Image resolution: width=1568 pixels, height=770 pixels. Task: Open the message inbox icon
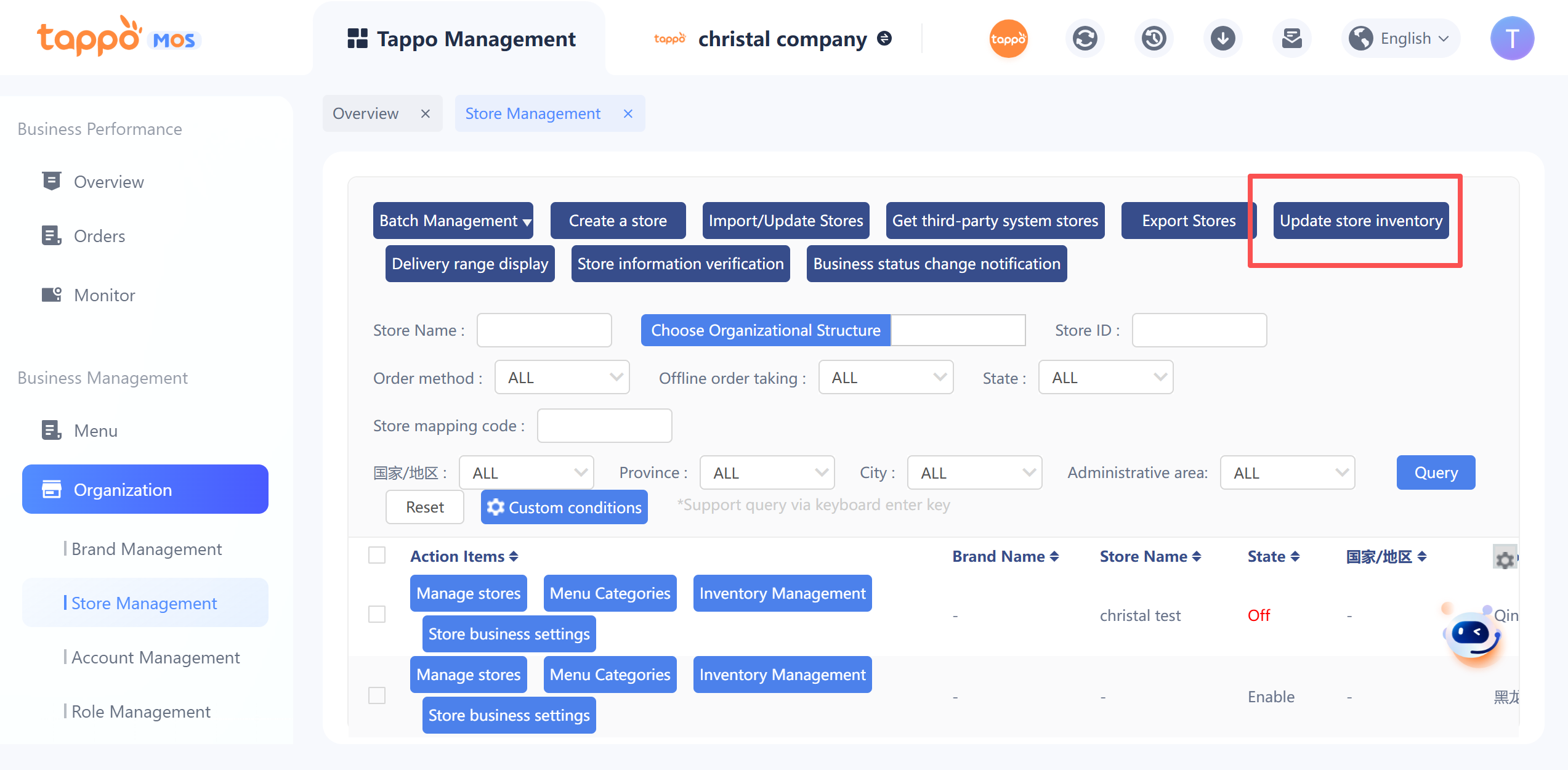tap(1291, 39)
